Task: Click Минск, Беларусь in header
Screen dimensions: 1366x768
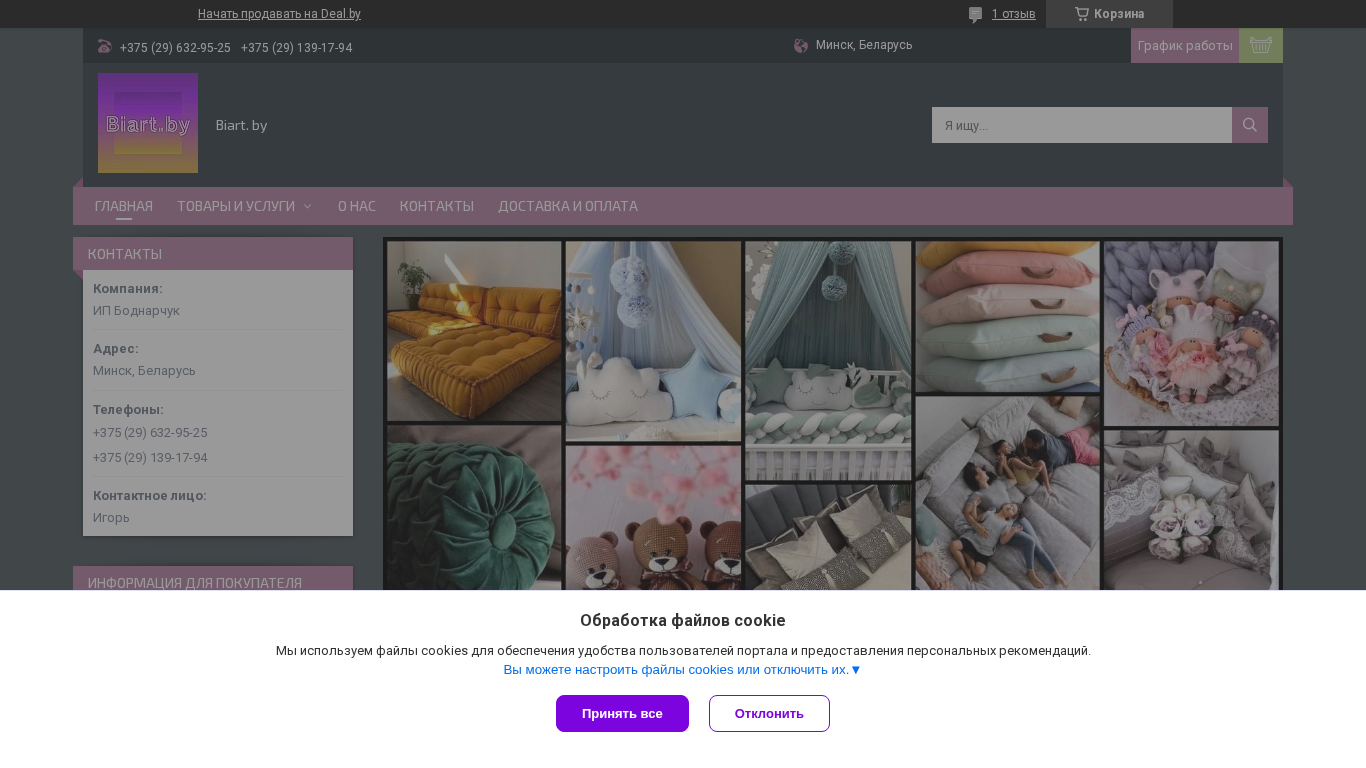Action: [x=864, y=45]
